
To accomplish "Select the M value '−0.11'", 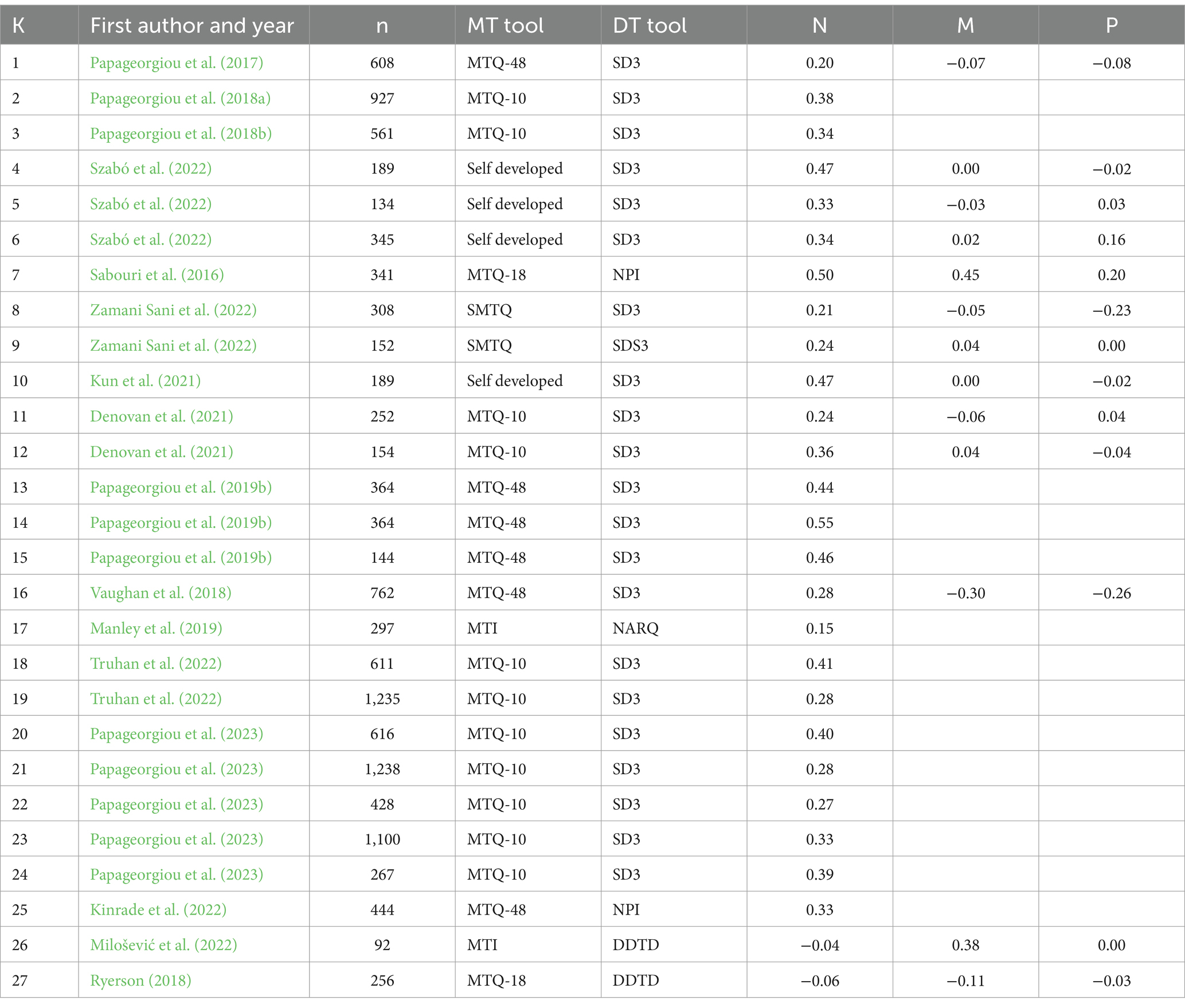I will click(965, 980).
